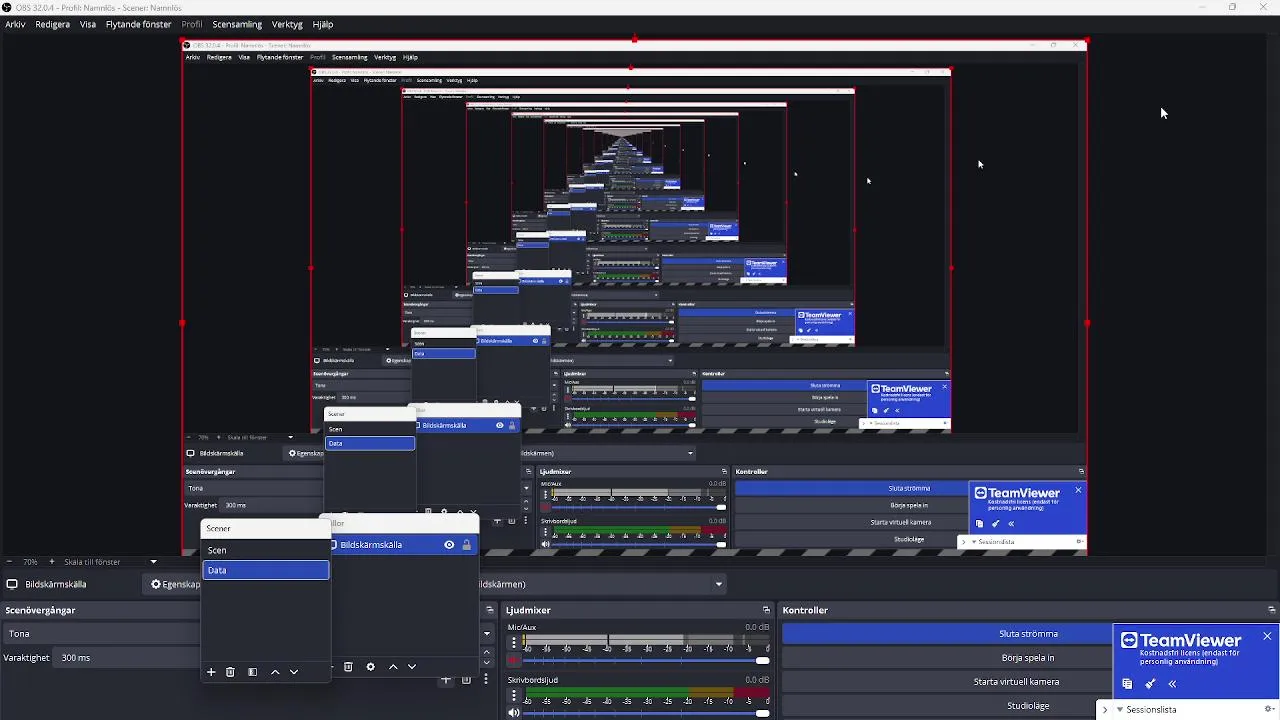This screenshot has height=720, width=1280.
Task: Pop out the Kontroller dock
Action: (1271, 610)
